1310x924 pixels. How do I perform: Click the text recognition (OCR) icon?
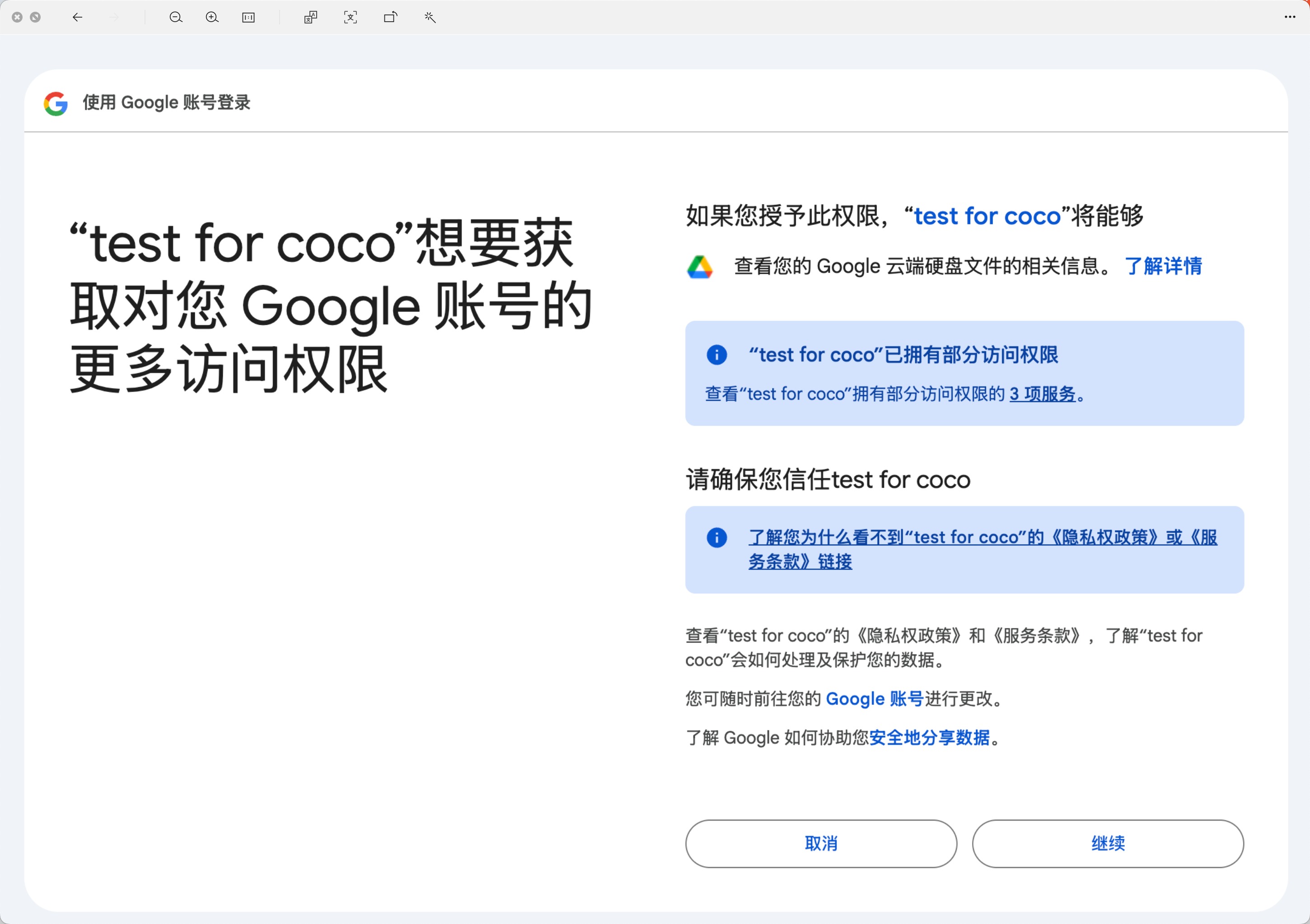[x=351, y=17]
